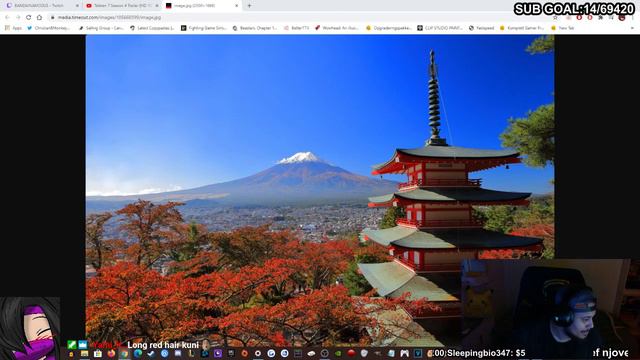
Task: Open the CLIP STUDIO PAINT bookmark
Action: click(x=440, y=28)
